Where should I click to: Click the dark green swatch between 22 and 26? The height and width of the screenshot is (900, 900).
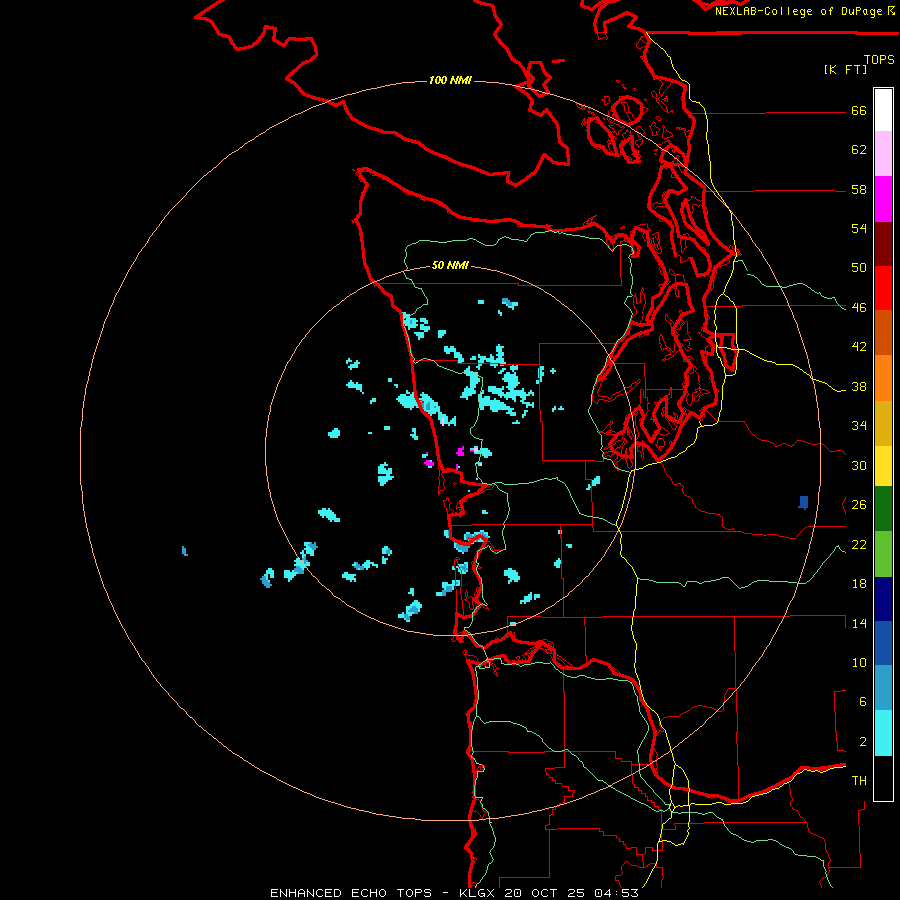tap(883, 509)
